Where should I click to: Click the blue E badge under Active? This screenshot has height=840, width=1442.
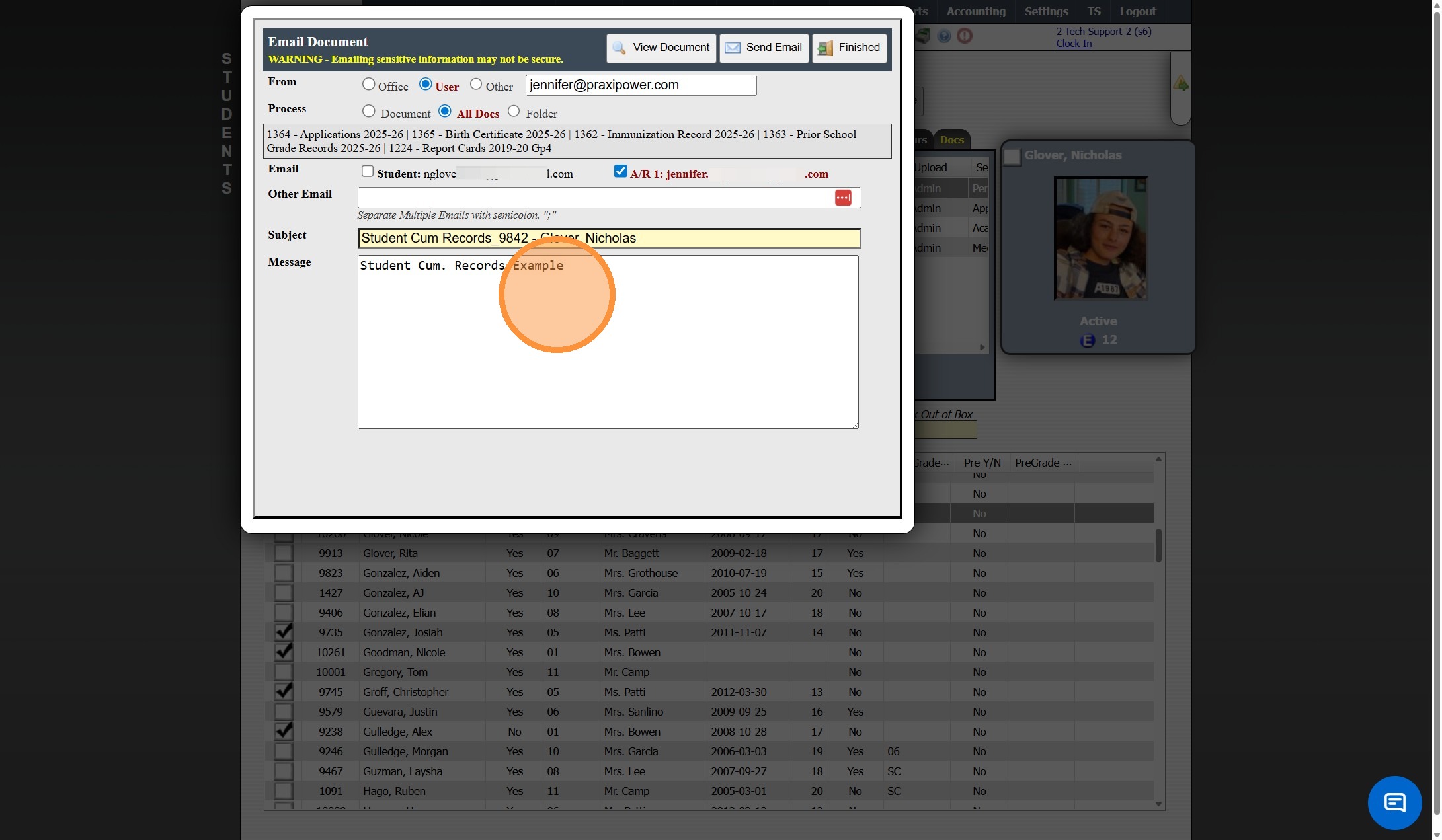[1087, 340]
